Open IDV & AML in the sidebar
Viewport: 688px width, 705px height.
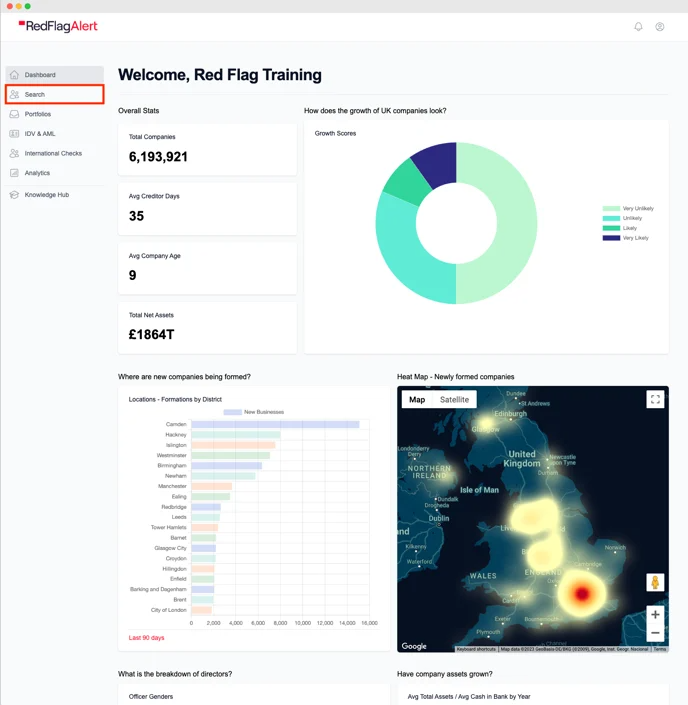click(x=54, y=134)
